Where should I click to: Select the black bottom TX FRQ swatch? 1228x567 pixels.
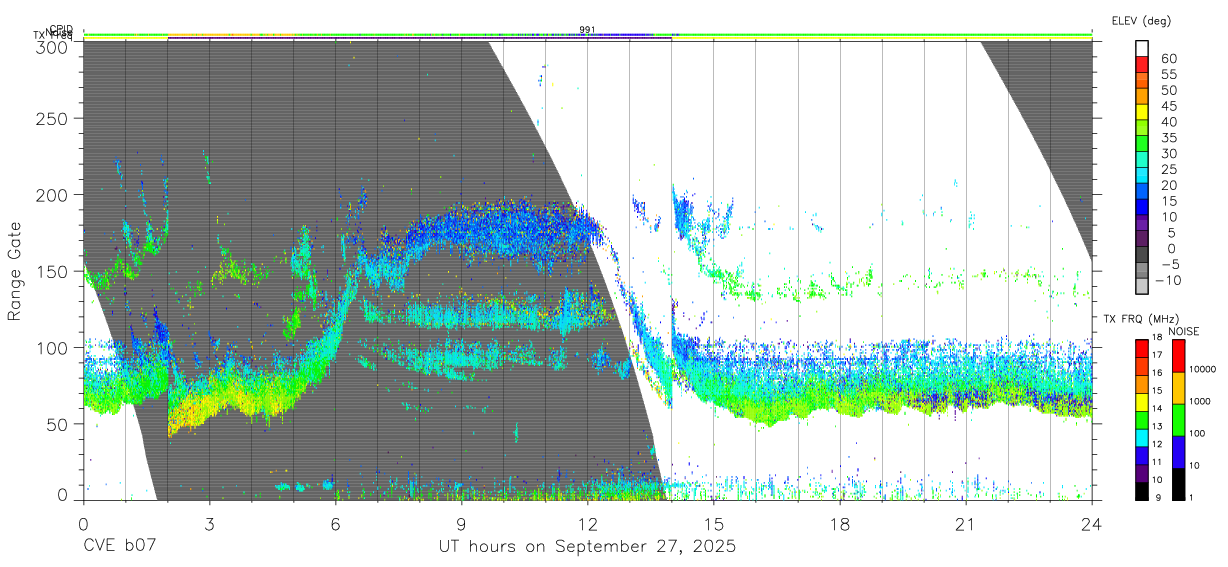tap(1142, 491)
